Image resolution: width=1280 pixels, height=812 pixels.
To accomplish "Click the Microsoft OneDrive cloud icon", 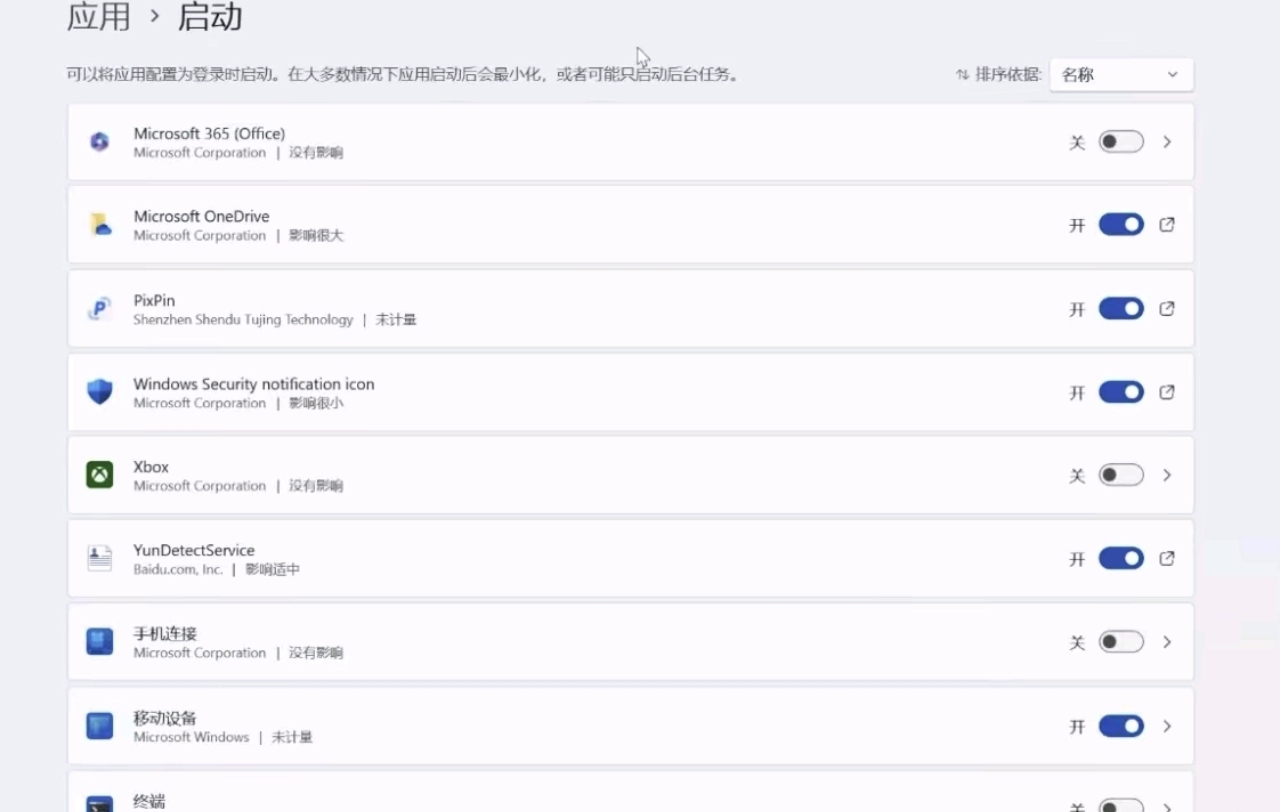I will click(x=99, y=225).
